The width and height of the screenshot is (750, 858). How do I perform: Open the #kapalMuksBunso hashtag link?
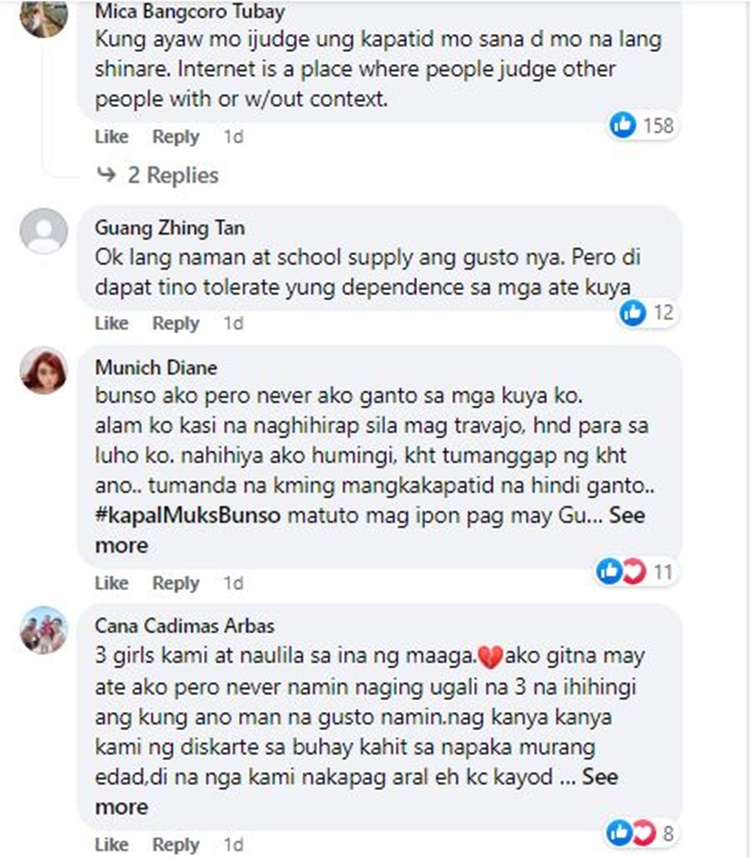188,515
